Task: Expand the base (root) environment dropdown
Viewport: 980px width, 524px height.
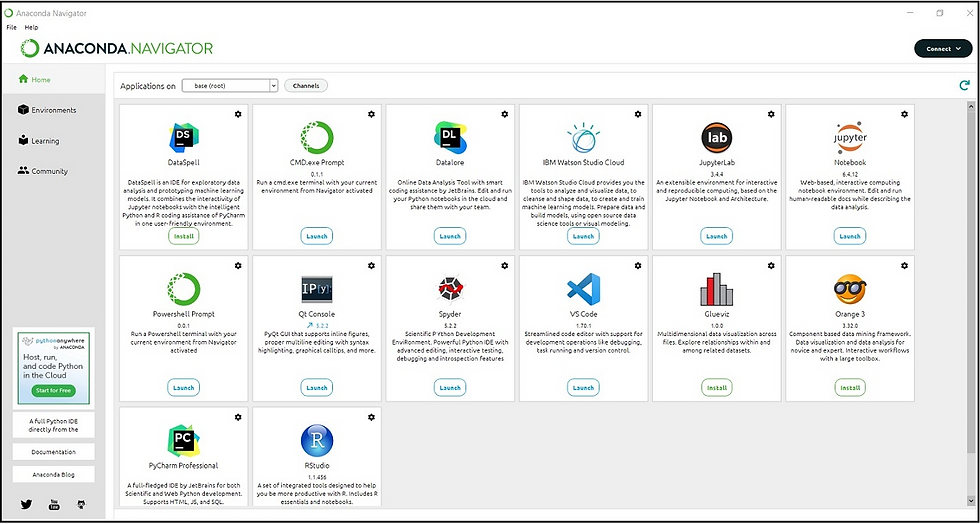Action: click(229, 86)
